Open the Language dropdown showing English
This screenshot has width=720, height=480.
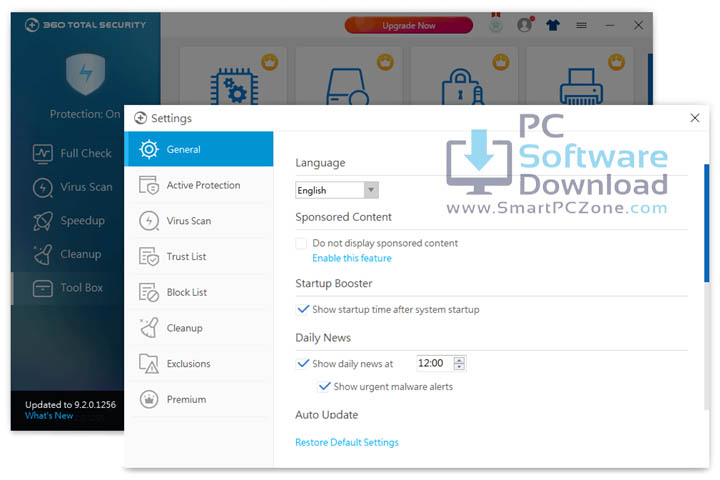(x=337, y=190)
